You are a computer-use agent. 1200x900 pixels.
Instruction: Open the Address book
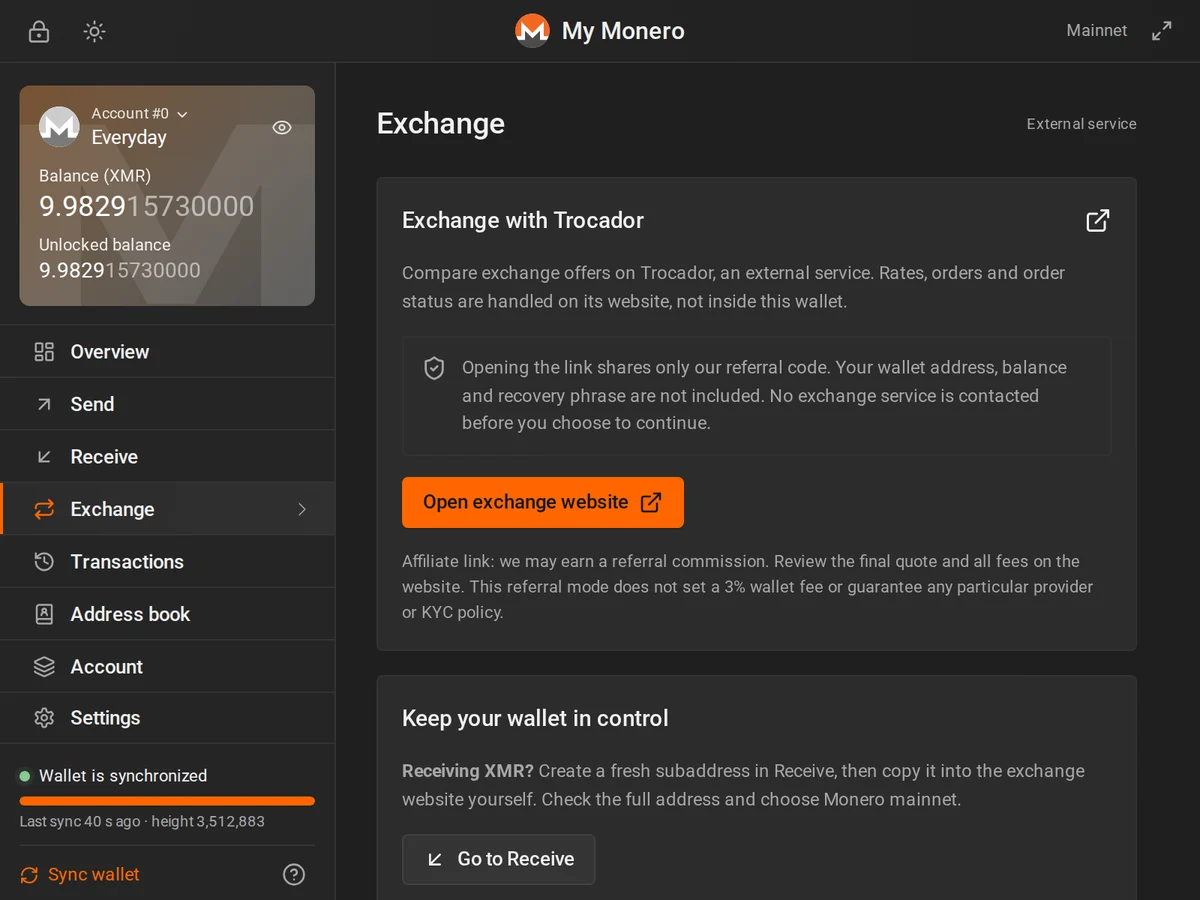pos(168,614)
